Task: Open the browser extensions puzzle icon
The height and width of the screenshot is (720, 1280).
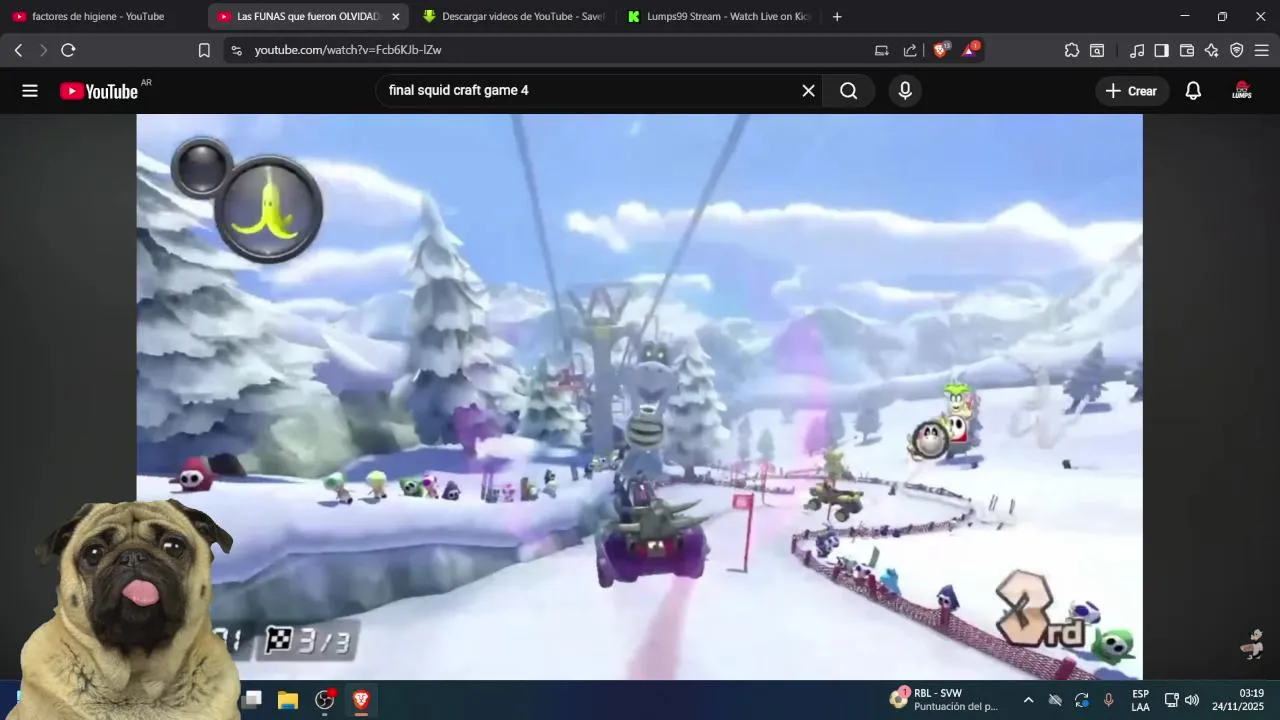Action: 1072,50
